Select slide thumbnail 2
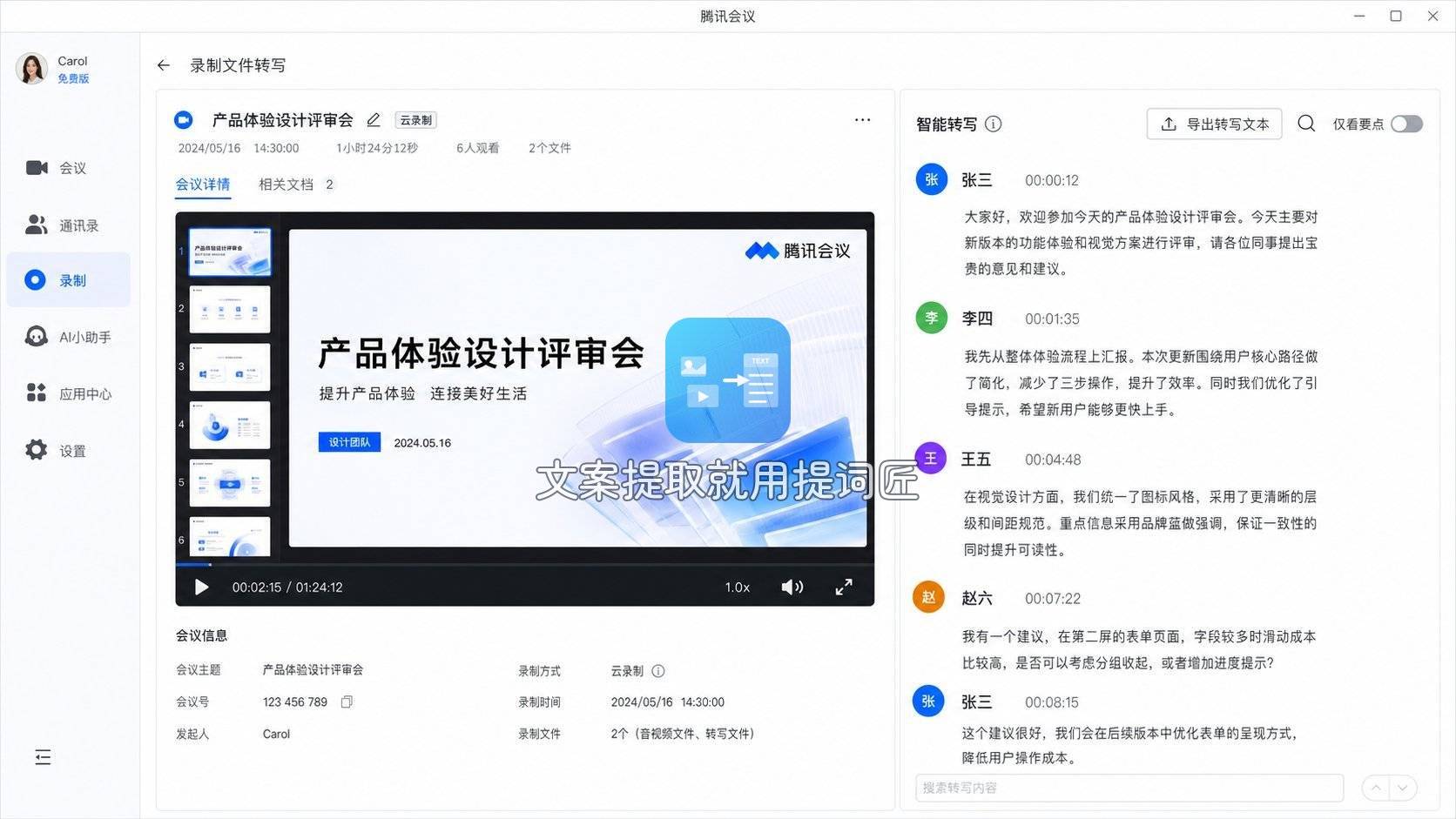The image size is (1456, 819). tap(230, 309)
